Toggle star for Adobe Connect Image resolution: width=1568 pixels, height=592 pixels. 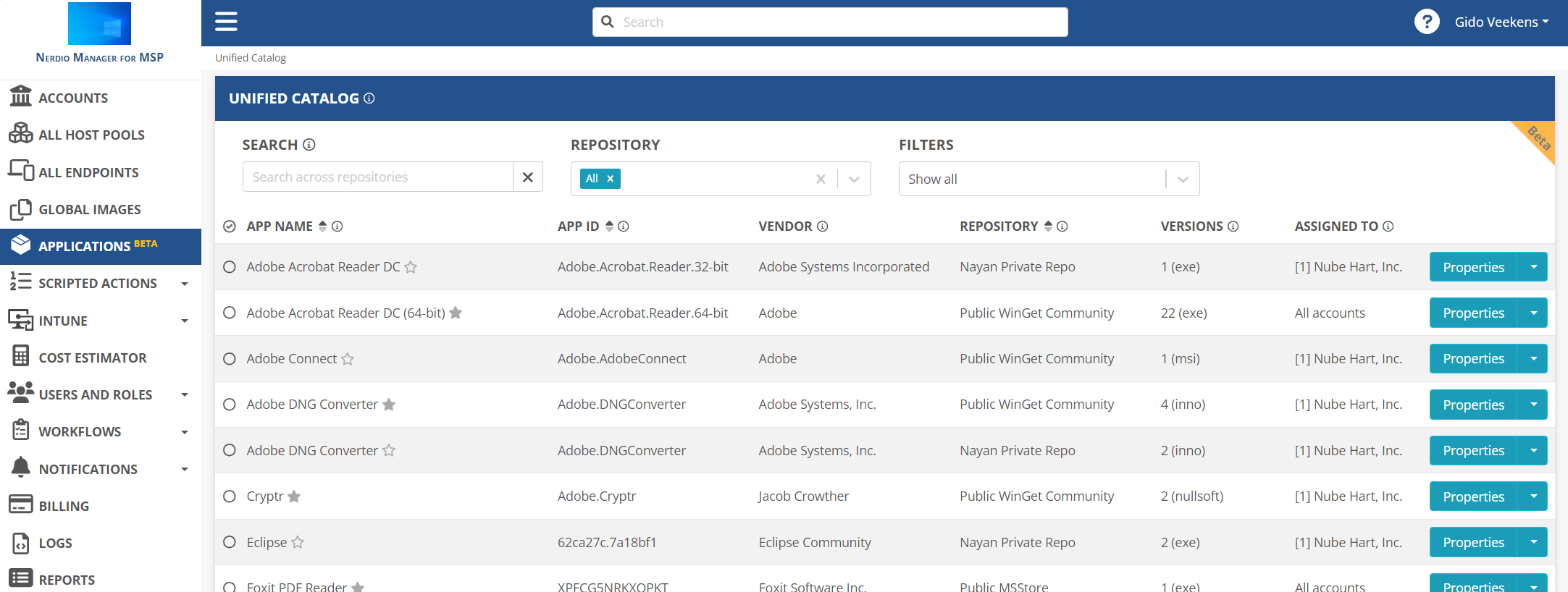pyautogui.click(x=348, y=359)
